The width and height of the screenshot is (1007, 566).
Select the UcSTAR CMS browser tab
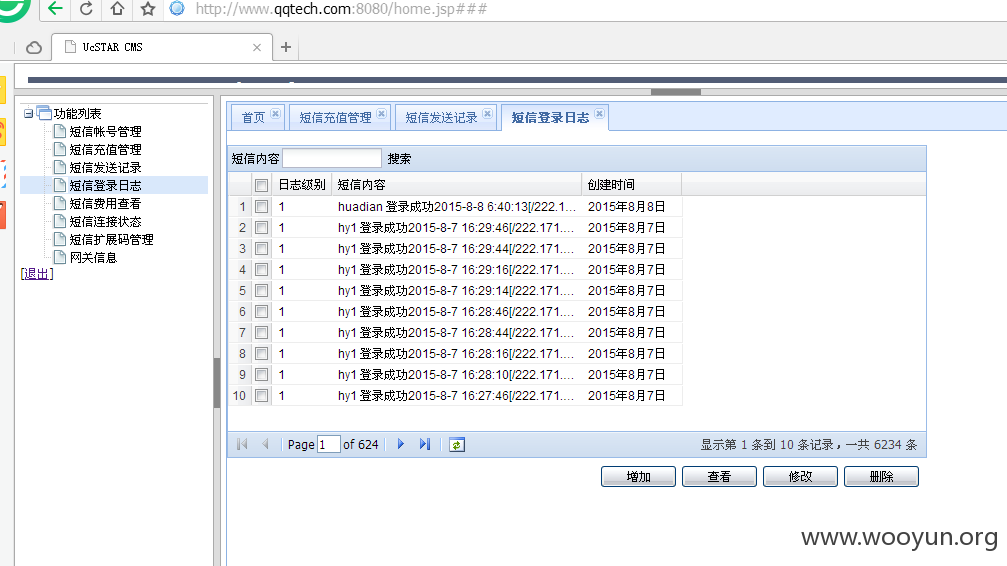click(x=162, y=48)
